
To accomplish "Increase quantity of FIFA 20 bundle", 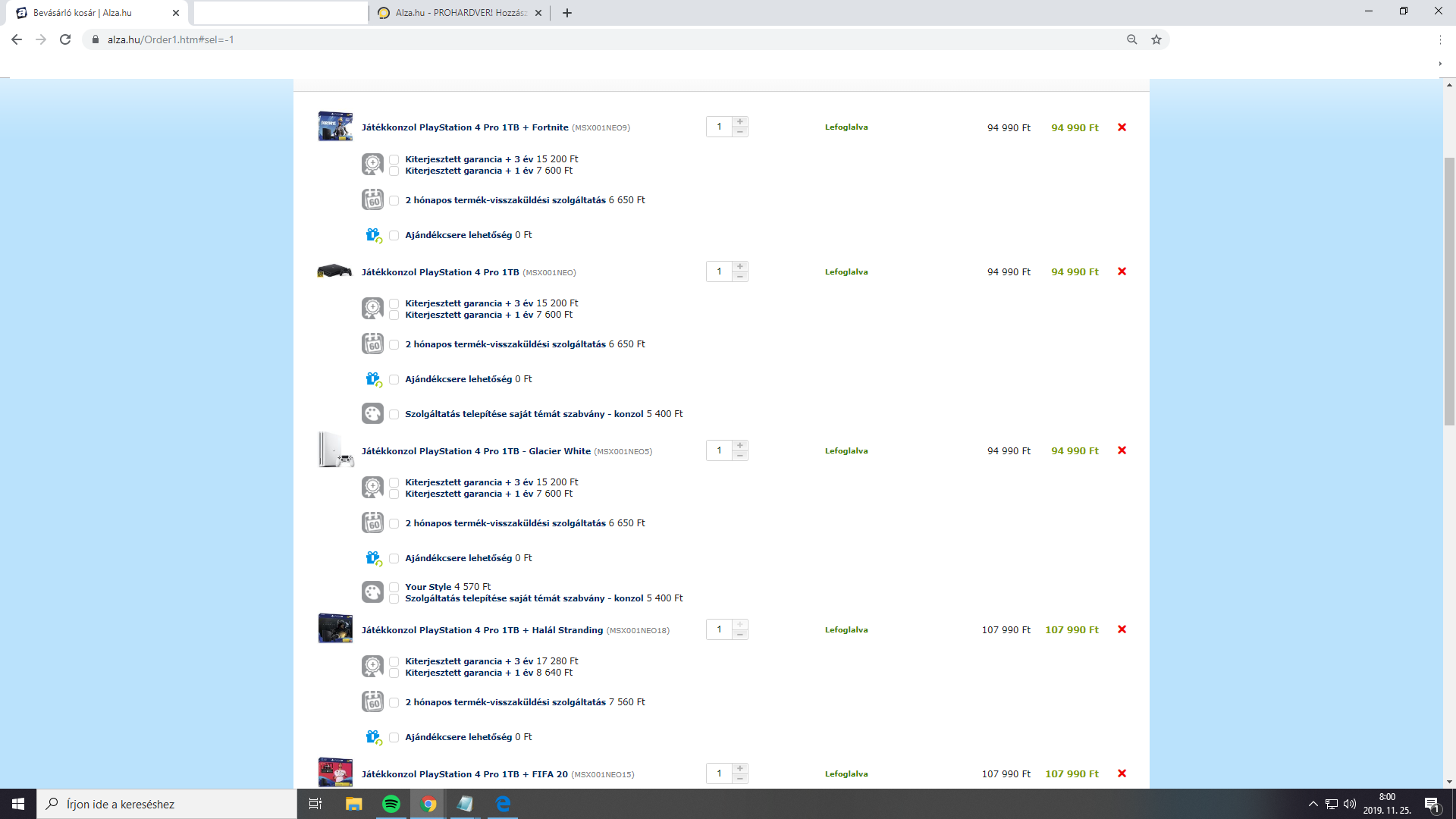I will click(x=740, y=768).
